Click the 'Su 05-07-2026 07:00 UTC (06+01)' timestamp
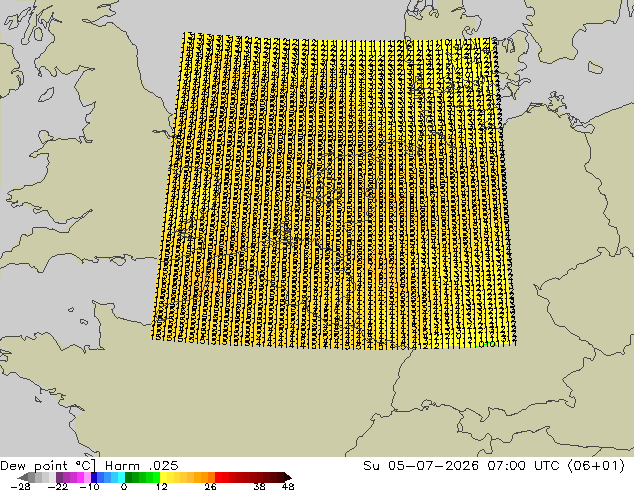This screenshot has height=490, width=634. (x=494, y=466)
